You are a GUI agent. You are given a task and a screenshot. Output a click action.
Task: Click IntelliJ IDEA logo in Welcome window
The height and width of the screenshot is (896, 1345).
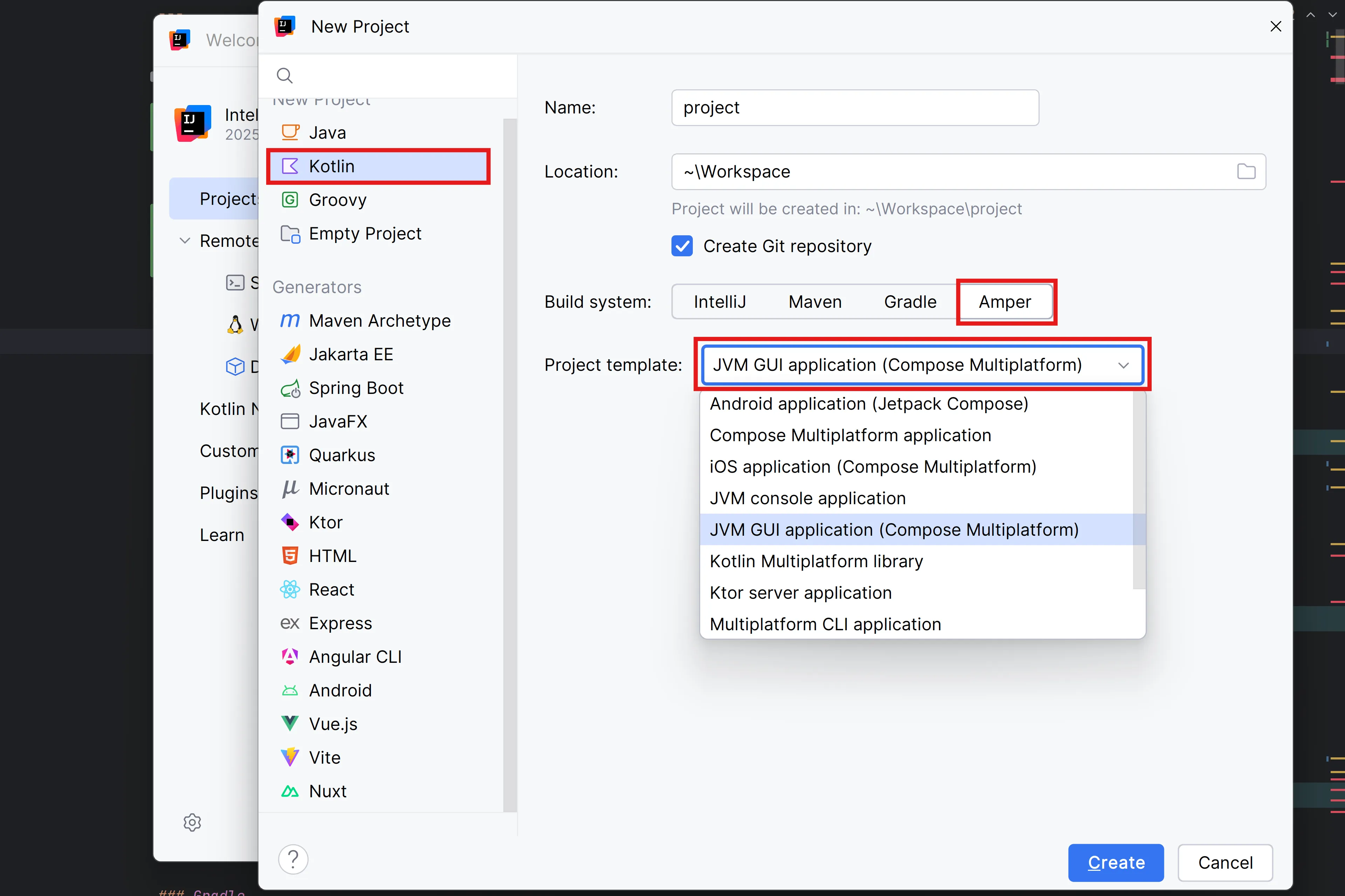point(193,123)
